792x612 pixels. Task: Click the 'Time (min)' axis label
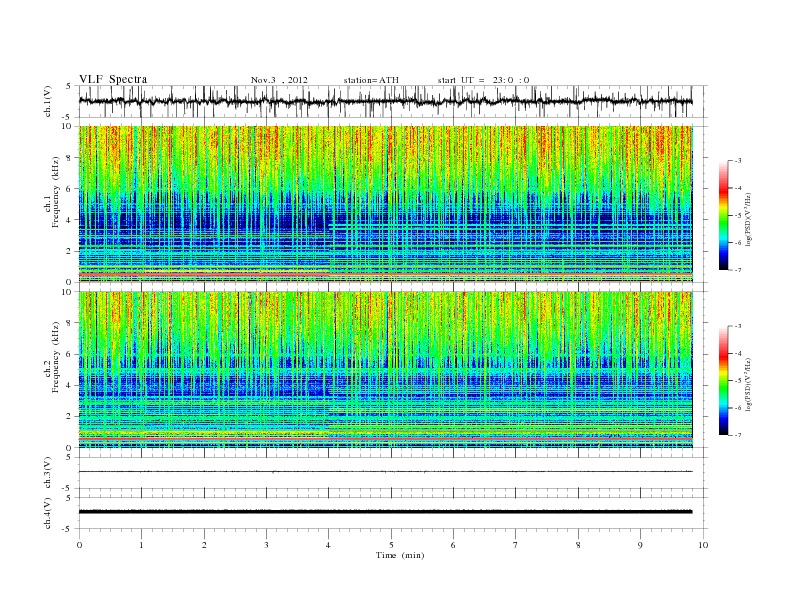click(400, 555)
